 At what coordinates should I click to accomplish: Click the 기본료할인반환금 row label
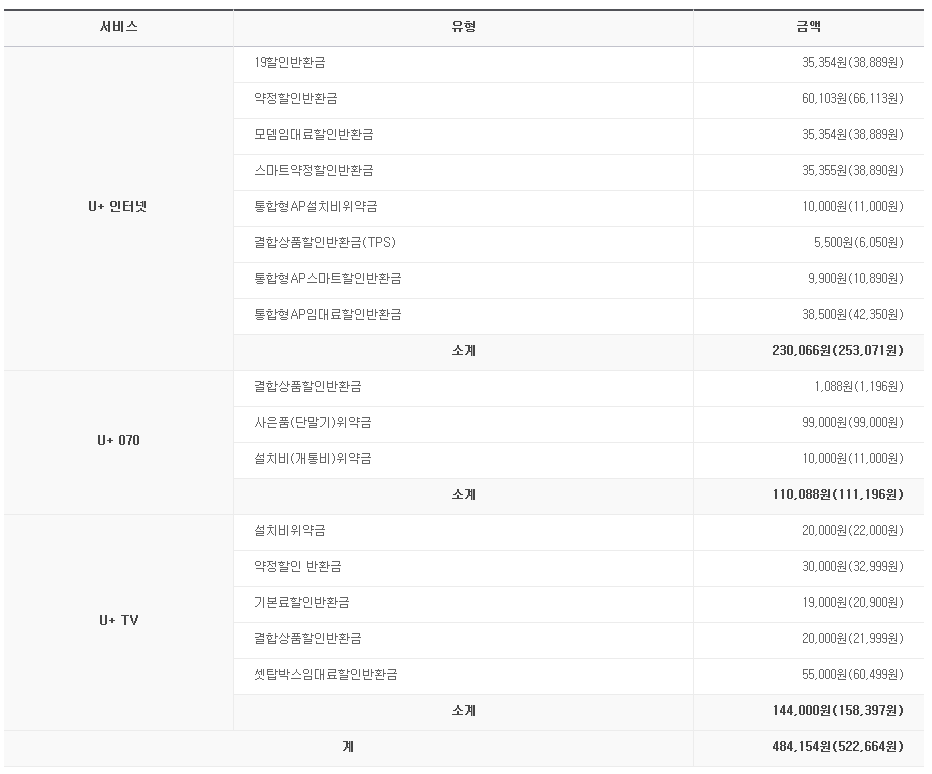tap(301, 603)
